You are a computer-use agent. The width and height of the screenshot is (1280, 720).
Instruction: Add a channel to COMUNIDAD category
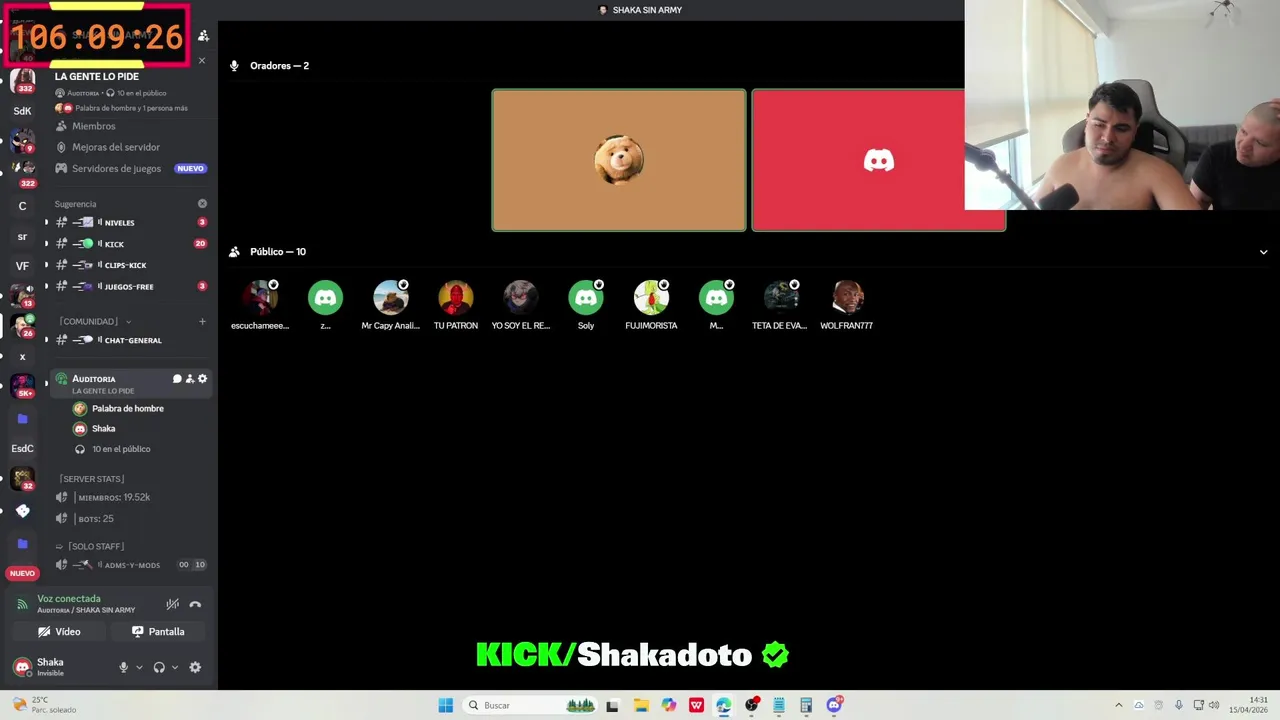tap(202, 321)
